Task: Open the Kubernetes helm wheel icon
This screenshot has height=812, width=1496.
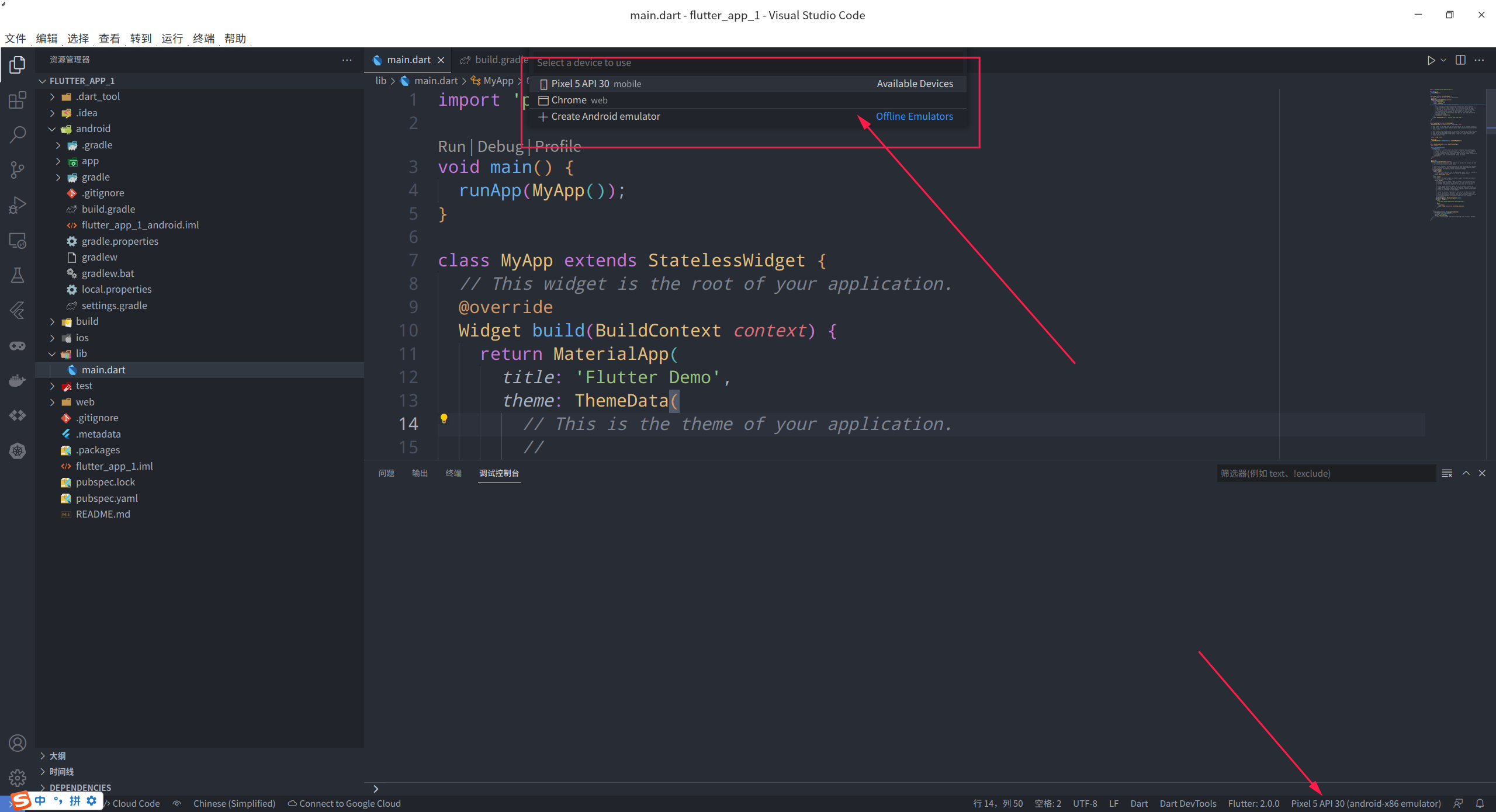Action: [x=18, y=450]
